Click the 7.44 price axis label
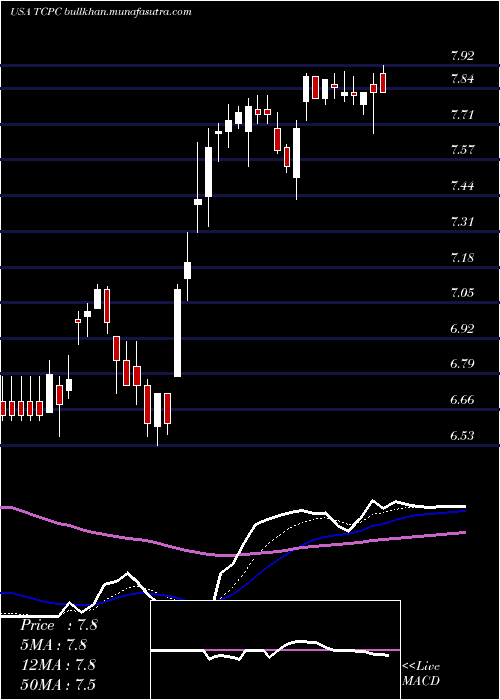Image resolution: width=500 pixels, height=700 pixels. [x=462, y=186]
